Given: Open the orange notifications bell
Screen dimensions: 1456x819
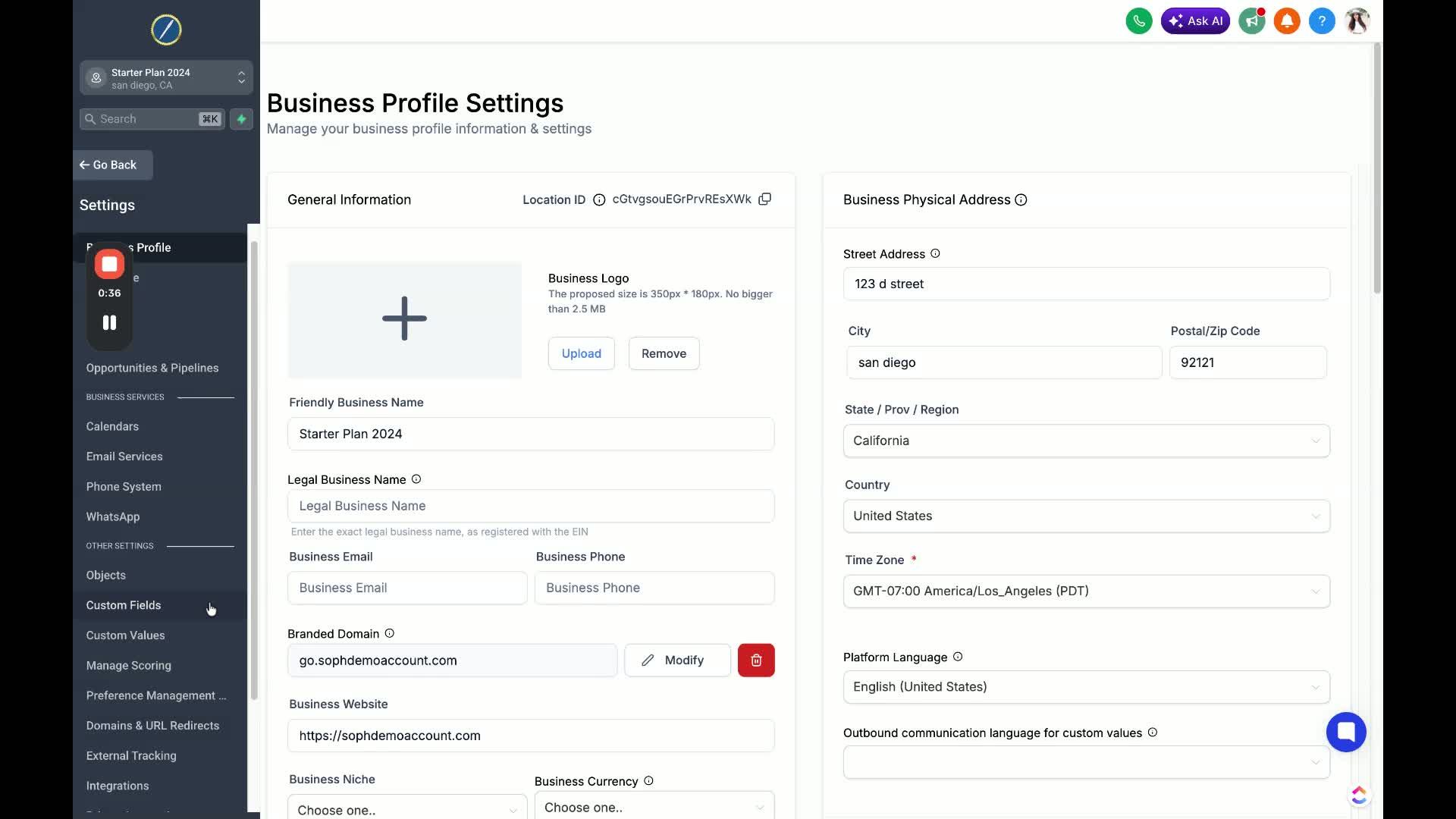Looking at the screenshot, I should pos(1287,21).
